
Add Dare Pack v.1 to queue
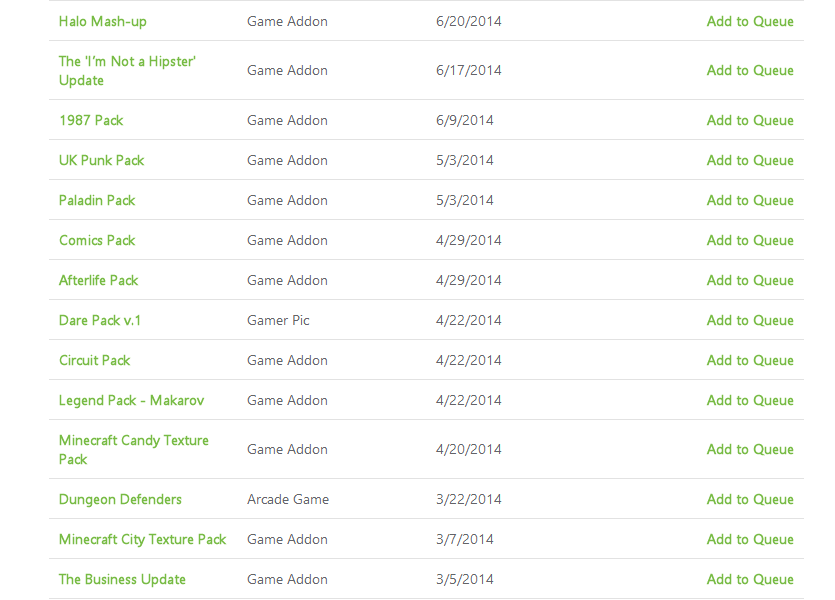coord(749,320)
